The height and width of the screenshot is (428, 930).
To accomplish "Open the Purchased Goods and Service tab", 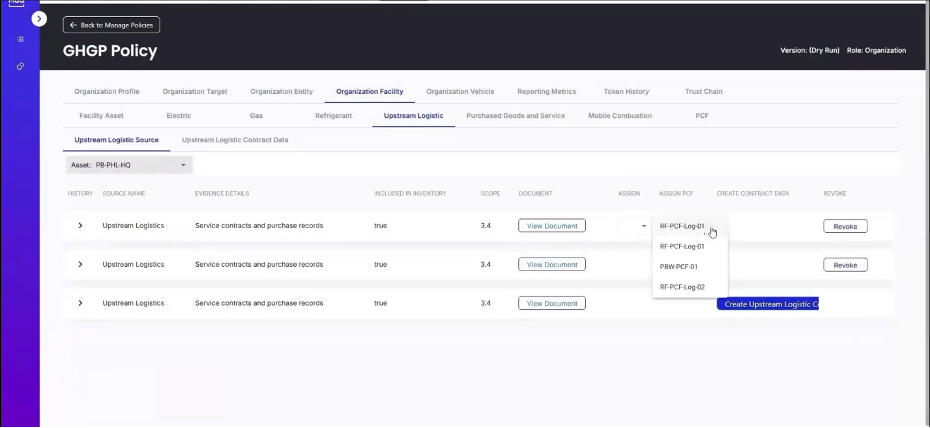I will click(515, 116).
